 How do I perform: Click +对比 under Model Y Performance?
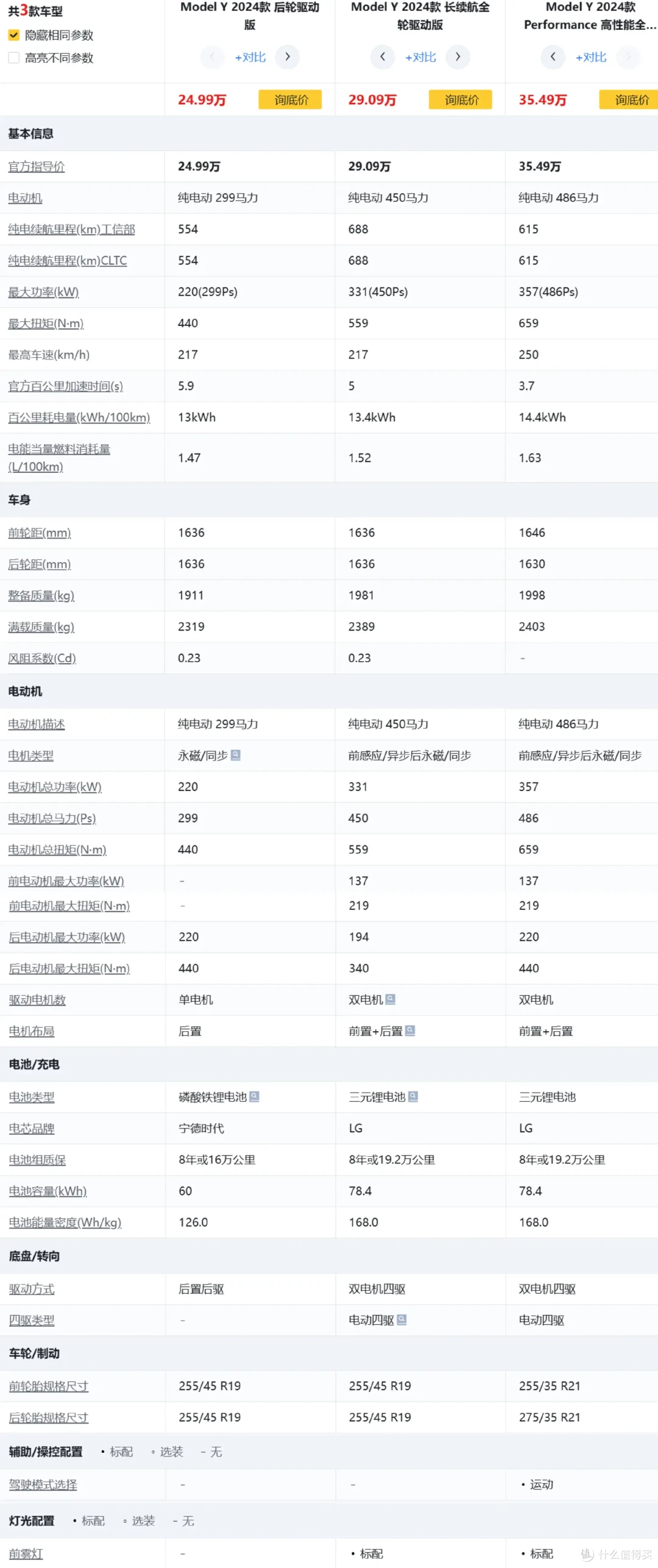coord(591,57)
